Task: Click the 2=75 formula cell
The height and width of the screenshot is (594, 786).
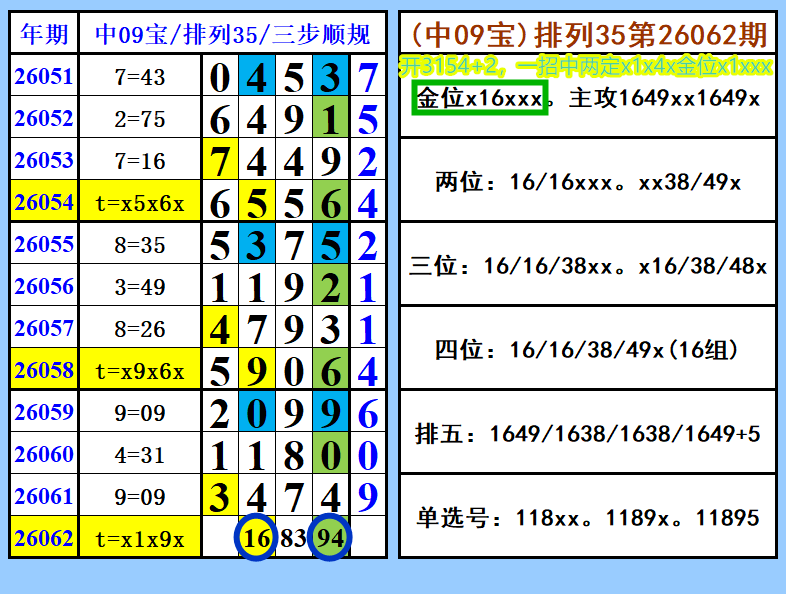Action: pos(140,118)
